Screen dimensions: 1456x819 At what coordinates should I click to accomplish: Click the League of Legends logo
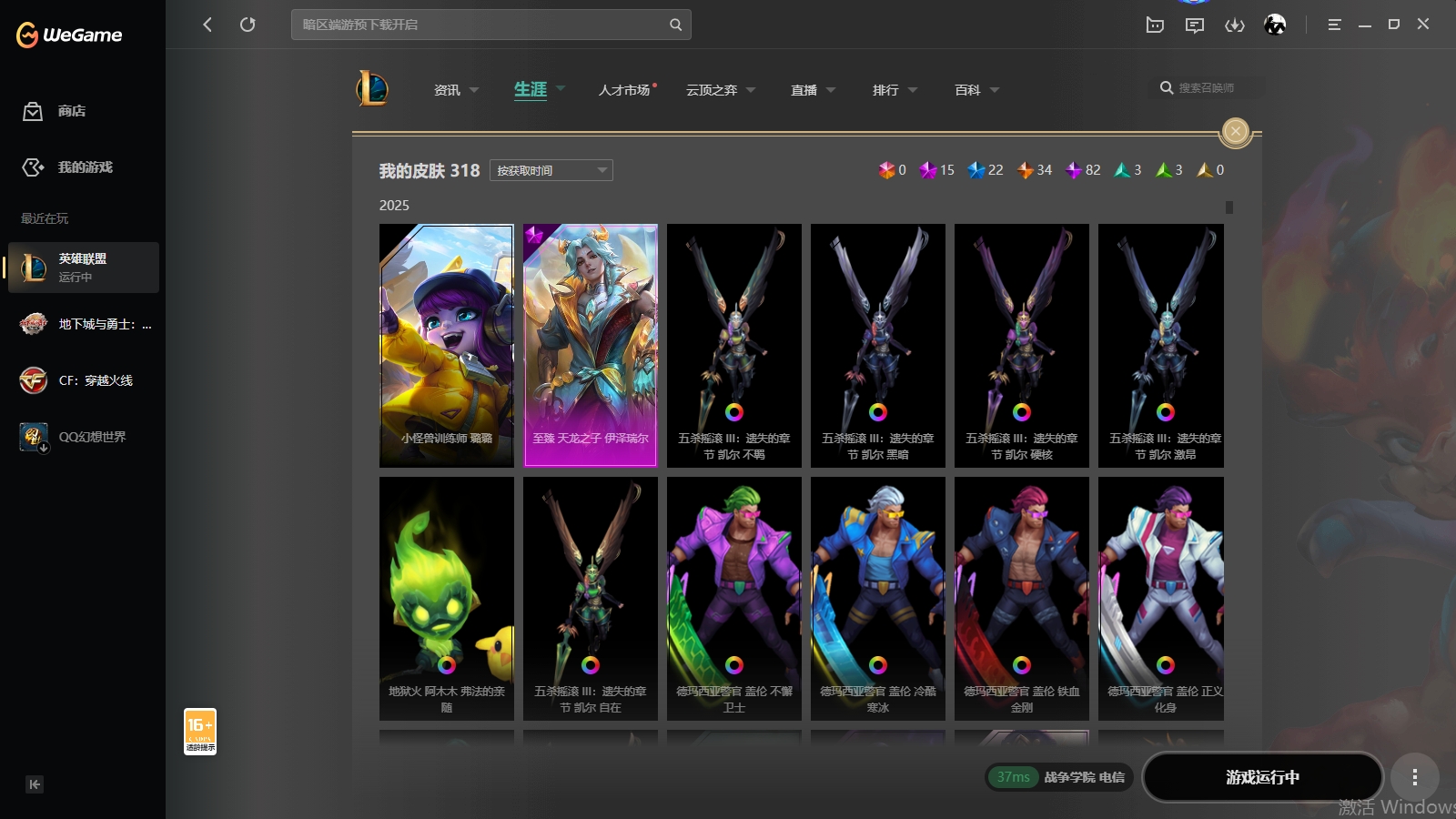pos(372,89)
